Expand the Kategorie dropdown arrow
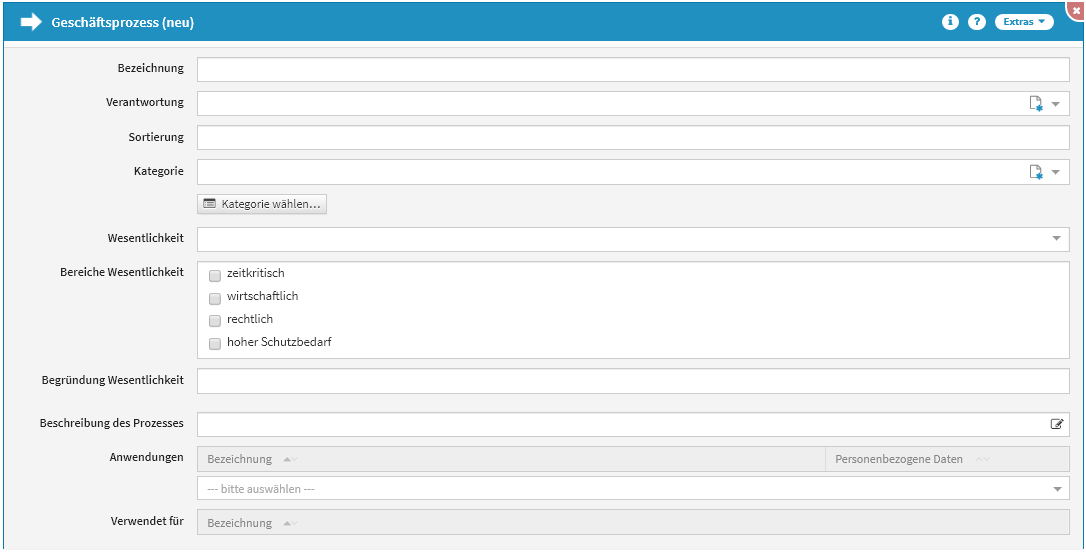The width and height of the screenshot is (1086, 555). point(1056,172)
